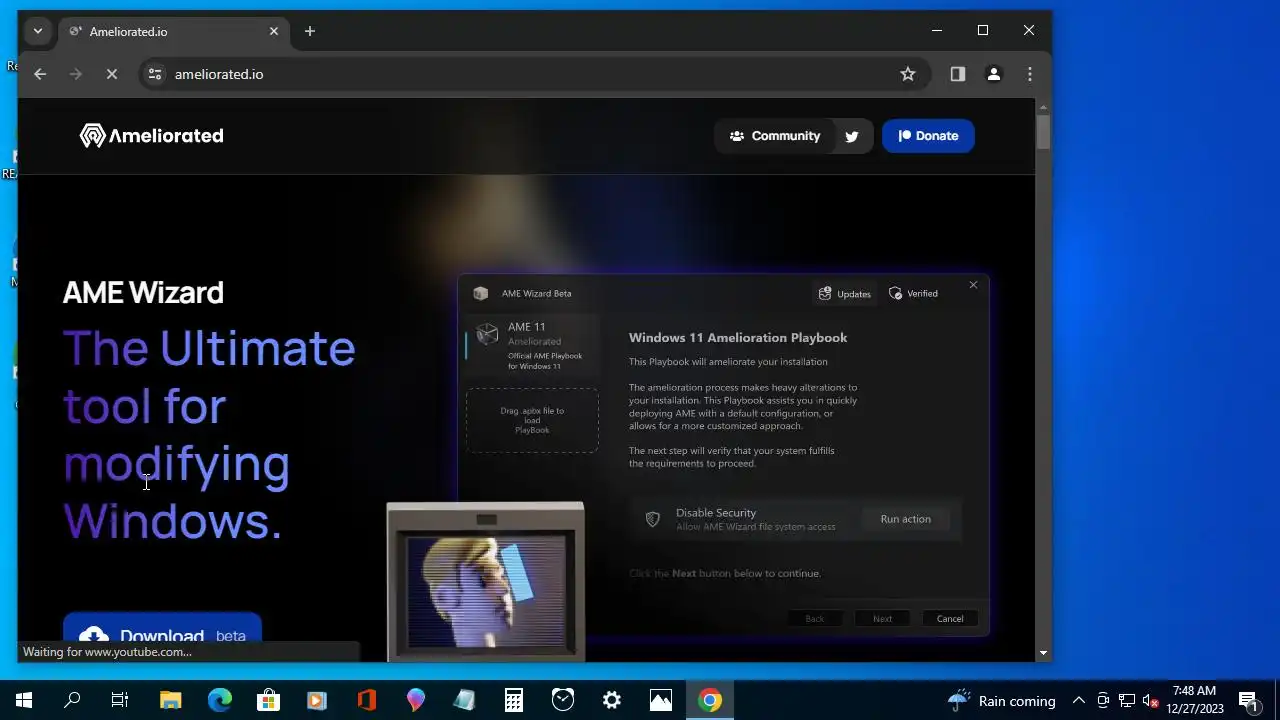Launch Microsoft Edge from taskbar
Viewport: 1280px width, 720px height.
click(x=219, y=700)
